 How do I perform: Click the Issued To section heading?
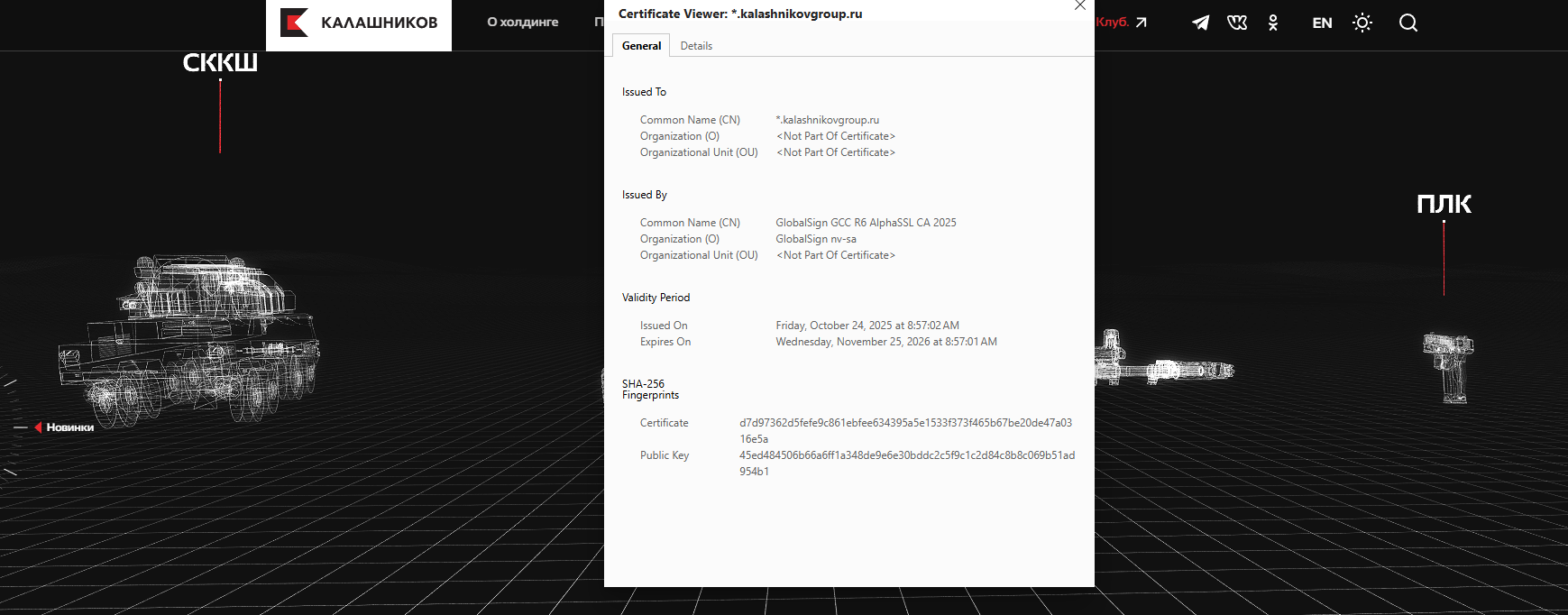click(644, 92)
